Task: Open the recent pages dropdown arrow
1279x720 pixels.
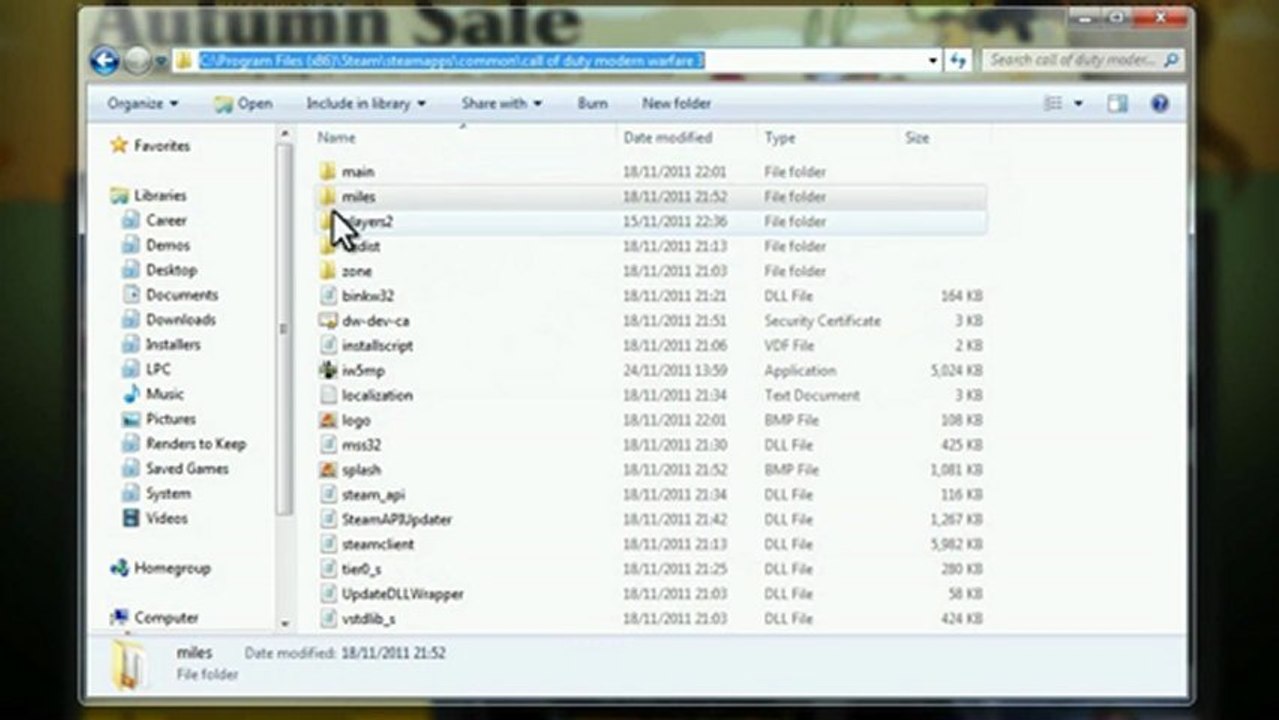Action: (x=162, y=62)
